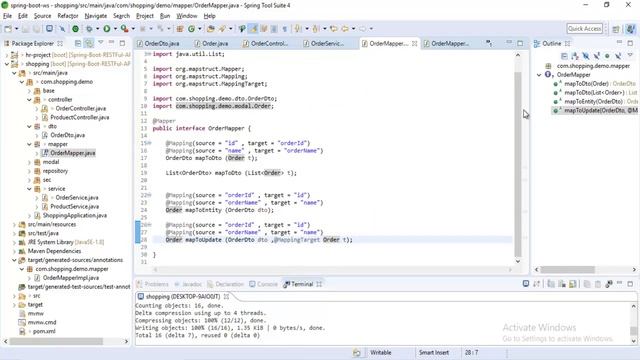Screen dimensions: 640x360
Task: Click the green Boot Dashboard toolbar icon
Action: pos(76,29)
